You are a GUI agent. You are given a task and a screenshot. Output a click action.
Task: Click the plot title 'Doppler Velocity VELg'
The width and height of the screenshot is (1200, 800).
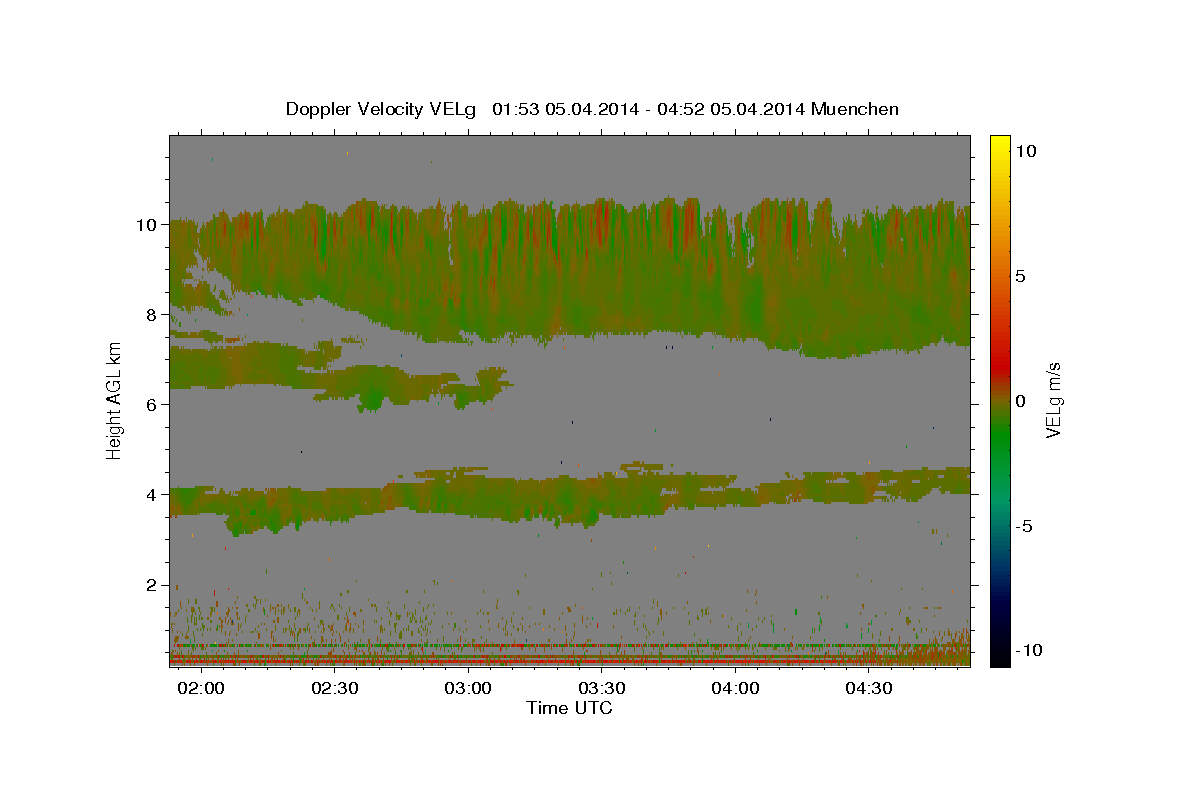[383, 109]
